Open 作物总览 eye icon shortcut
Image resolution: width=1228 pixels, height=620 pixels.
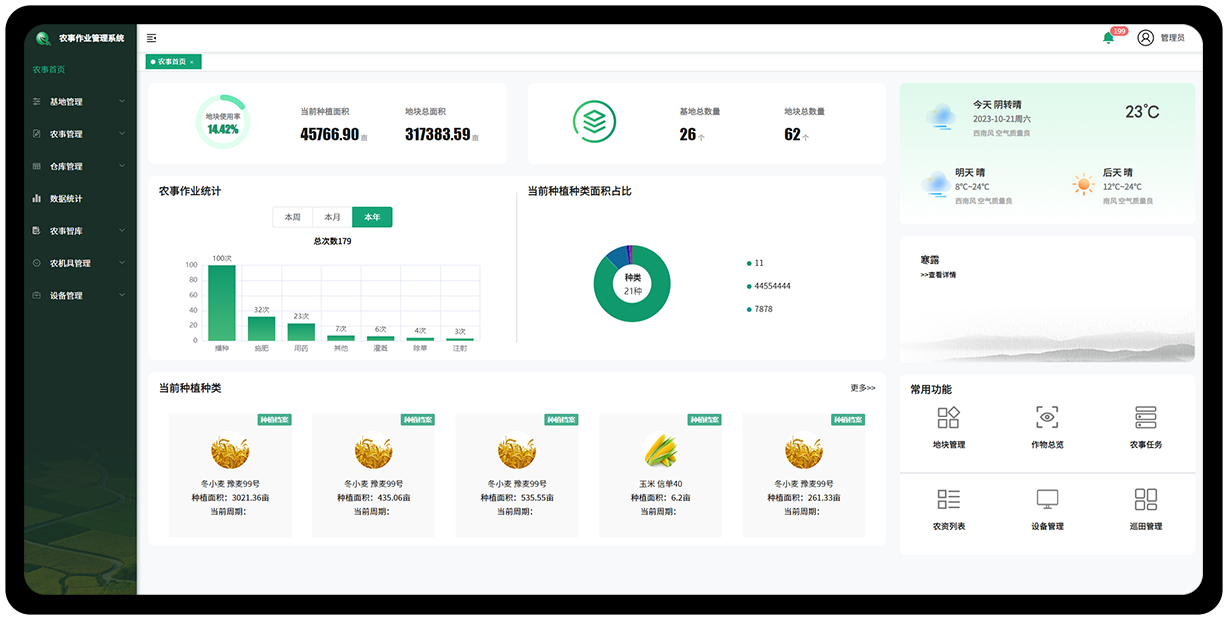click(1047, 418)
